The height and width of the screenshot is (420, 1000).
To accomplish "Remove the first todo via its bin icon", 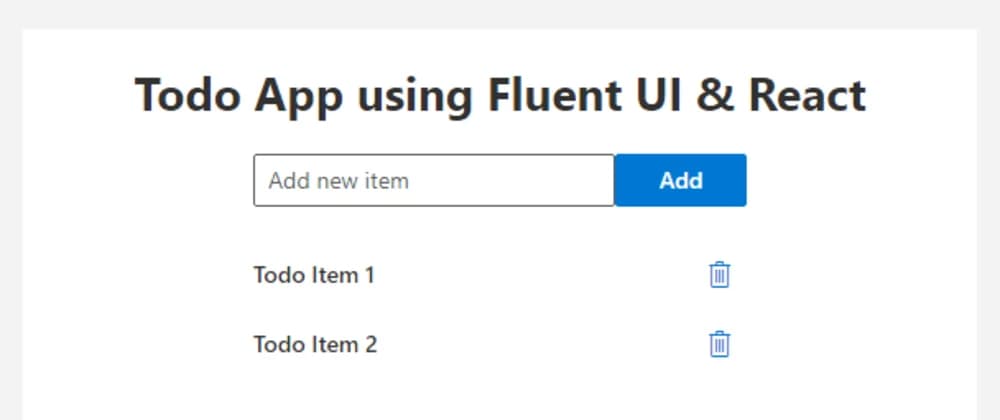I will (719, 274).
